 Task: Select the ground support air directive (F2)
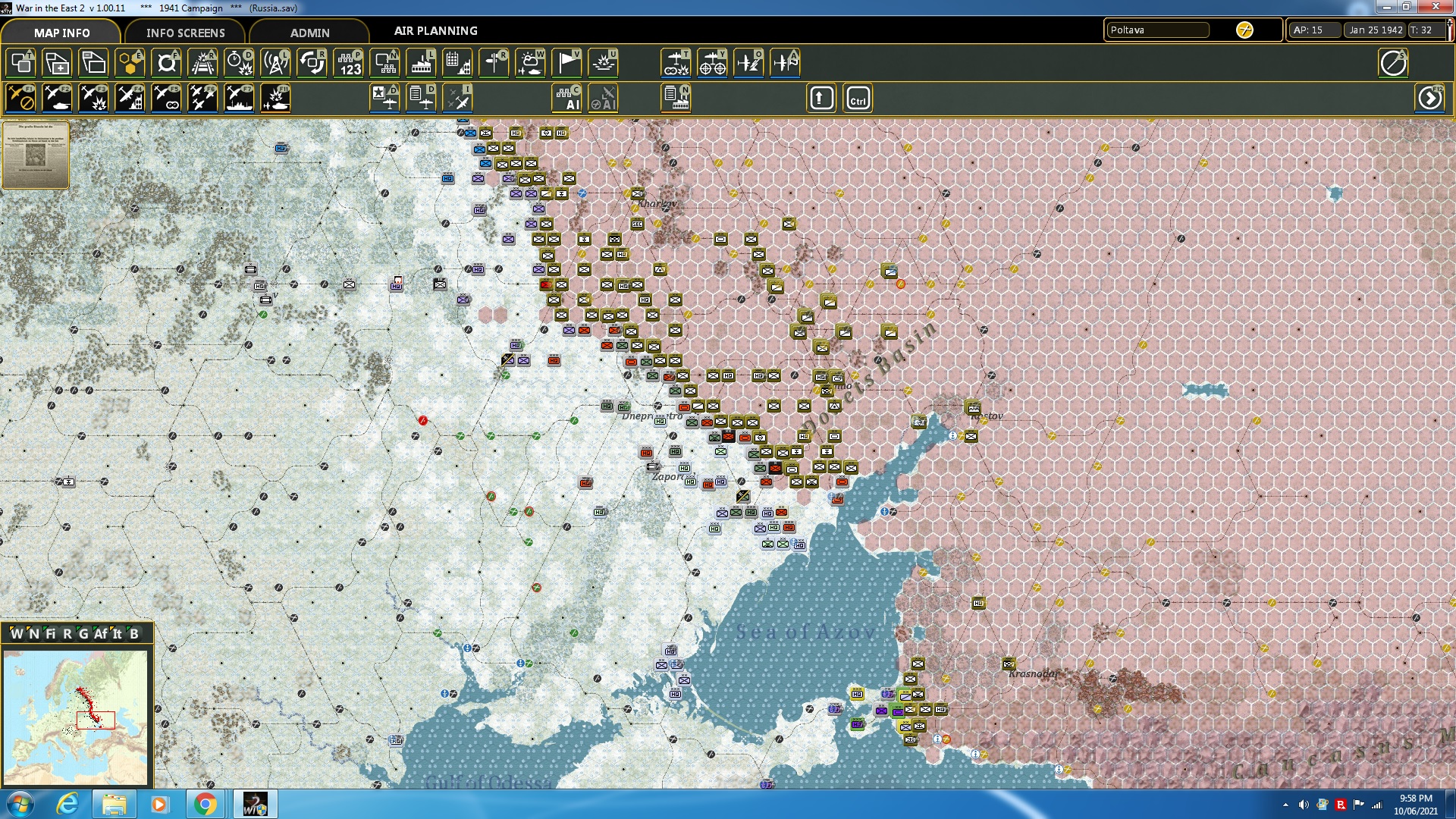pos(56,97)
